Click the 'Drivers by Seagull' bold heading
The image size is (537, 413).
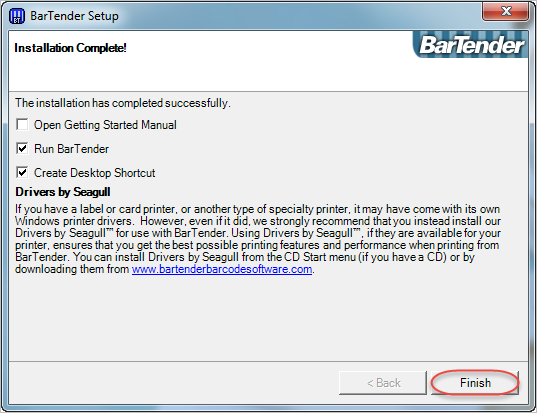63,192
